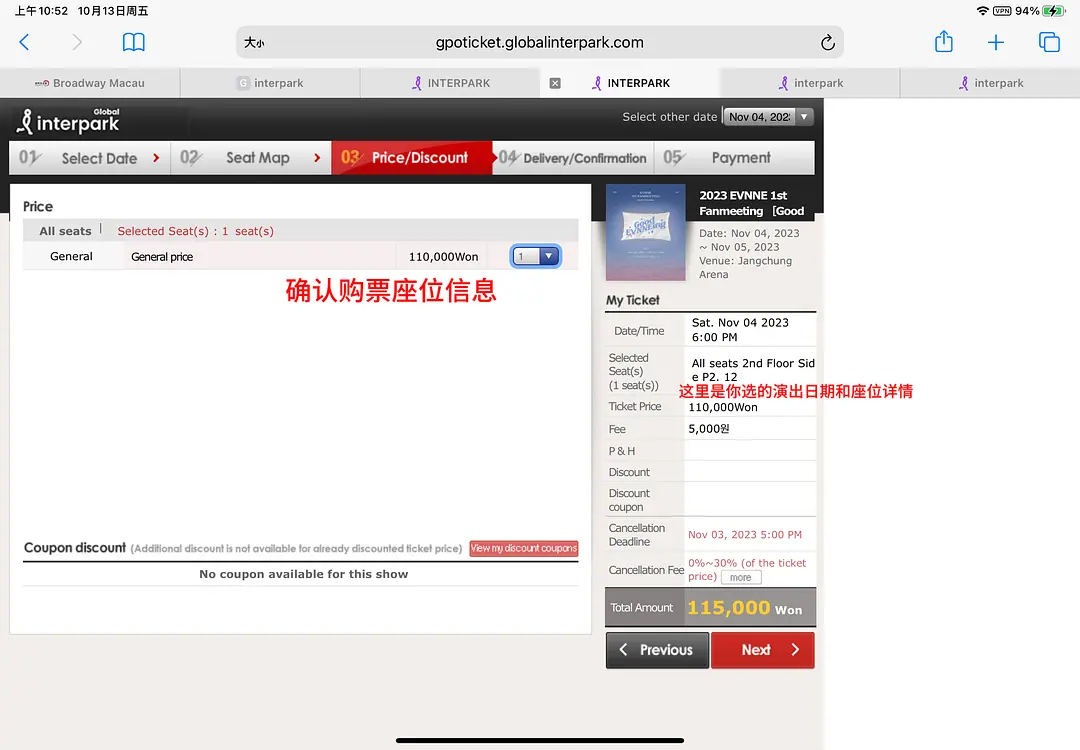The image size is (1080, 750).
Task: Click the Previous button
Action: coord(657,650)
